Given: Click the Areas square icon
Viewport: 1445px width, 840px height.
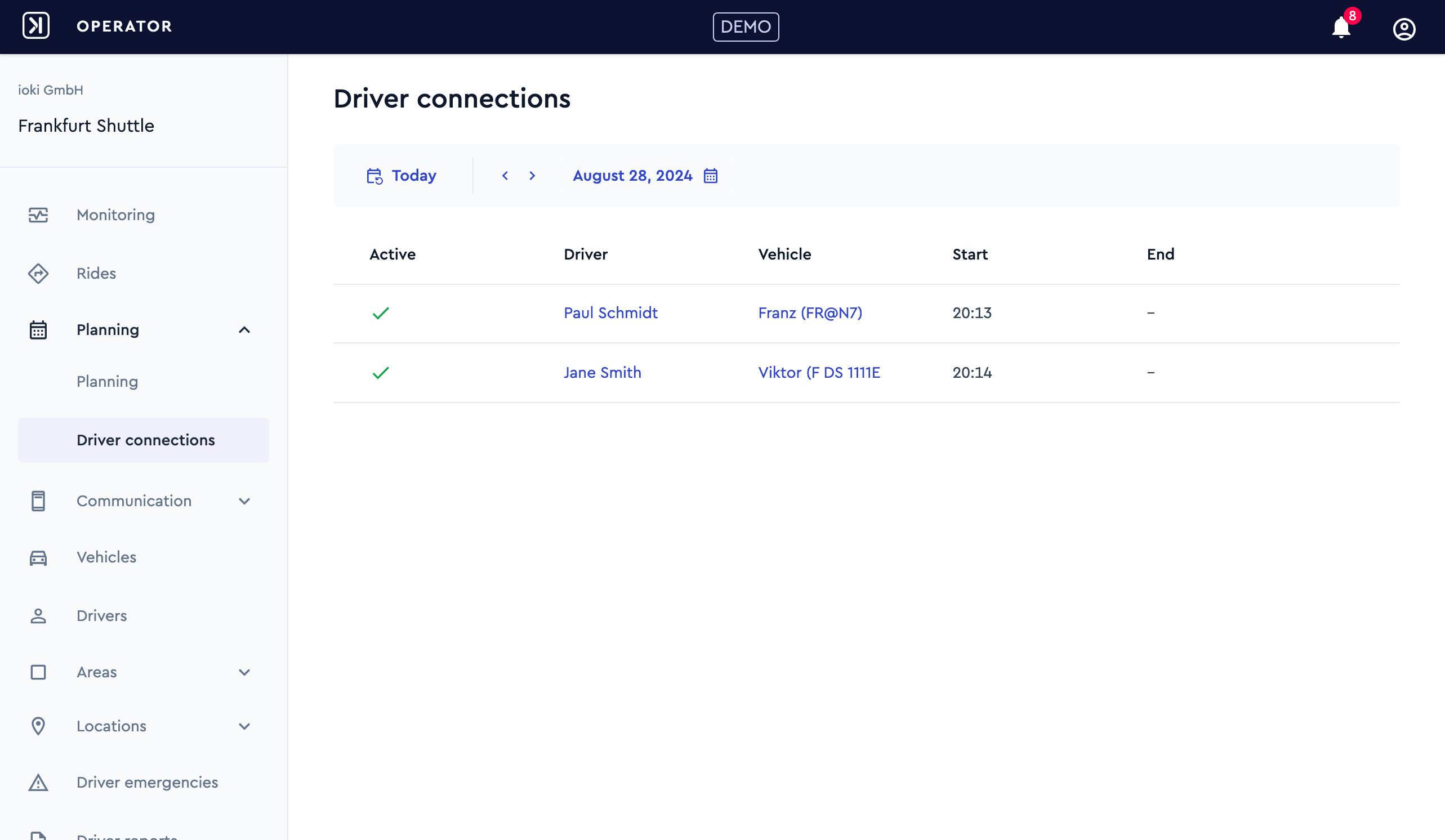Looking at the screenshot, I should coord(38,672).
